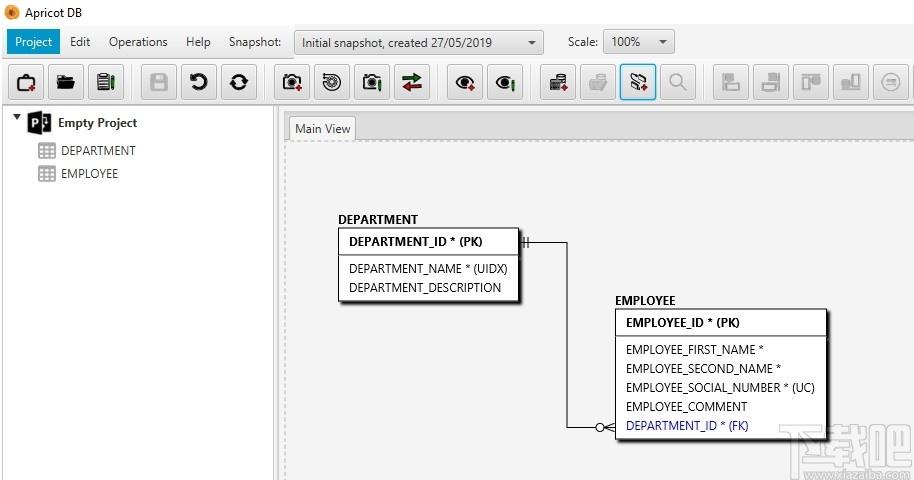Create a new project with briefcase icon
914x480 pixels.
(26, 82)
